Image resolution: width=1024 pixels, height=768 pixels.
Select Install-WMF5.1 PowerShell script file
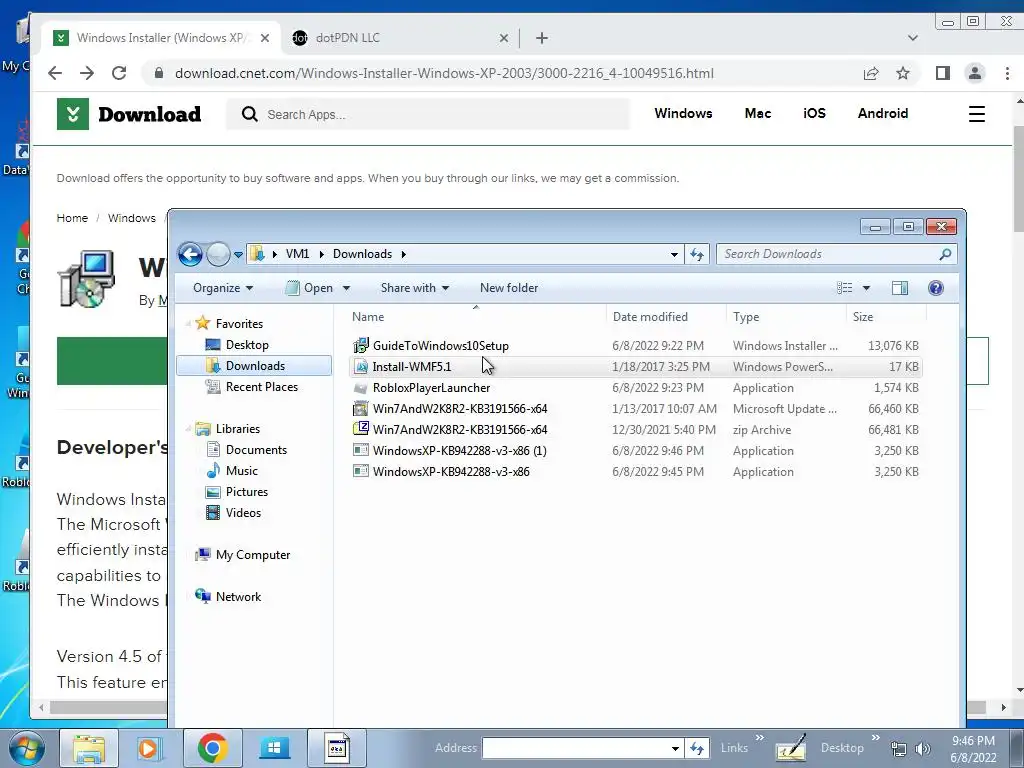(635, 366)
